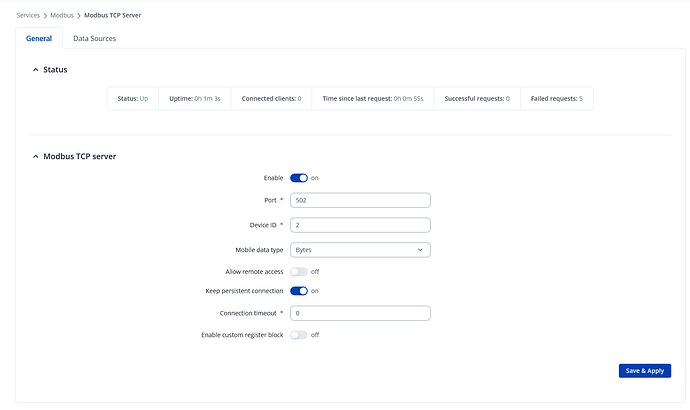Collapse the Status section chevron
This screenshot has width=690, height=410.
(x=36, y=70)
